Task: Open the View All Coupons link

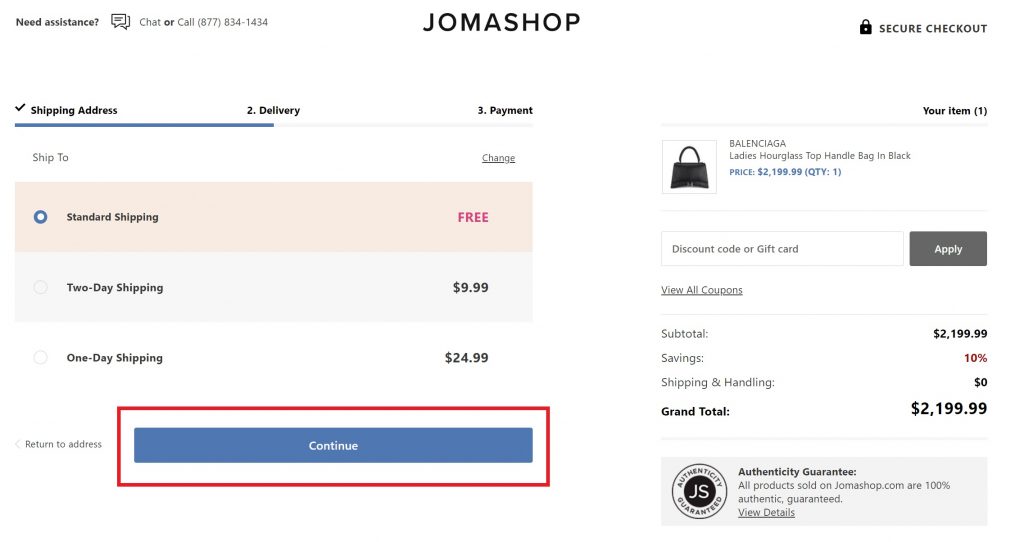Action: pos(701,290)
